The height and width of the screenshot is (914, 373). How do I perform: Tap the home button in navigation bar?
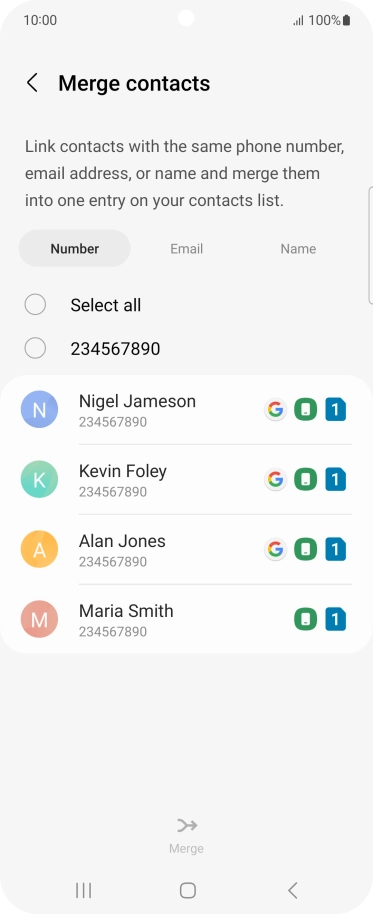tap(187, 890)
